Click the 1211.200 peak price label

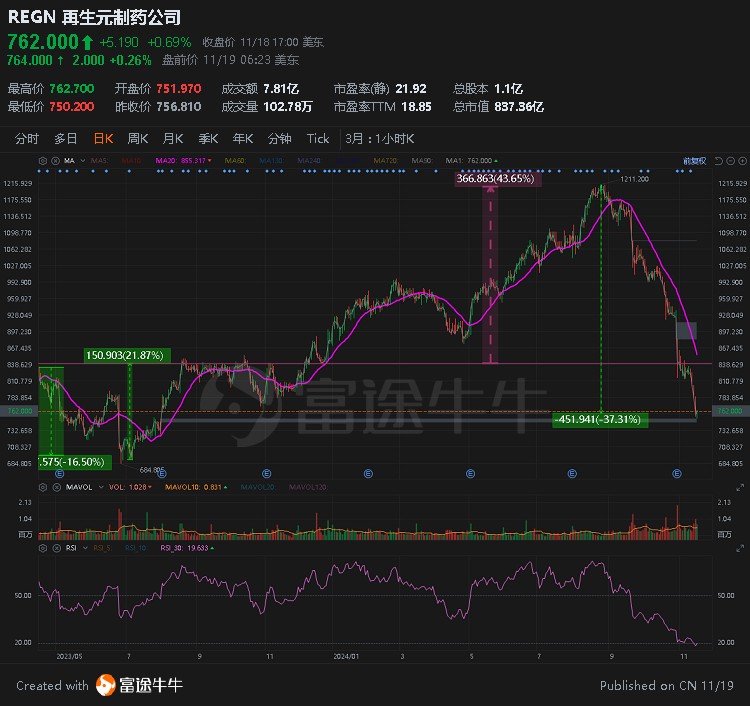click(634, 179)
